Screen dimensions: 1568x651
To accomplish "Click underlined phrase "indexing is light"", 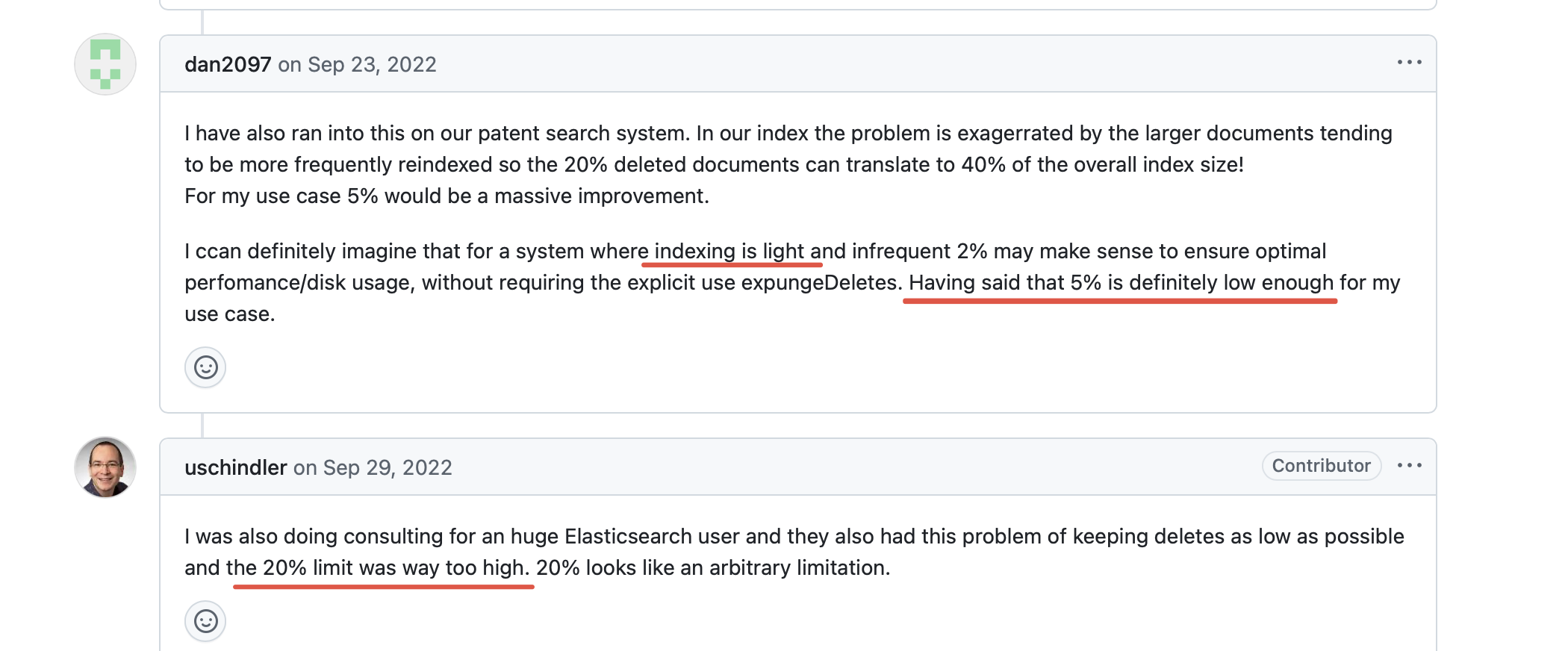I will (729, 252).
